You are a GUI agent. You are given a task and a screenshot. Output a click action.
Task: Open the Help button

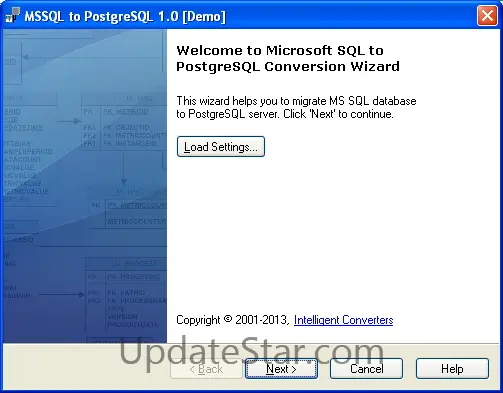[x=452, y=369]
